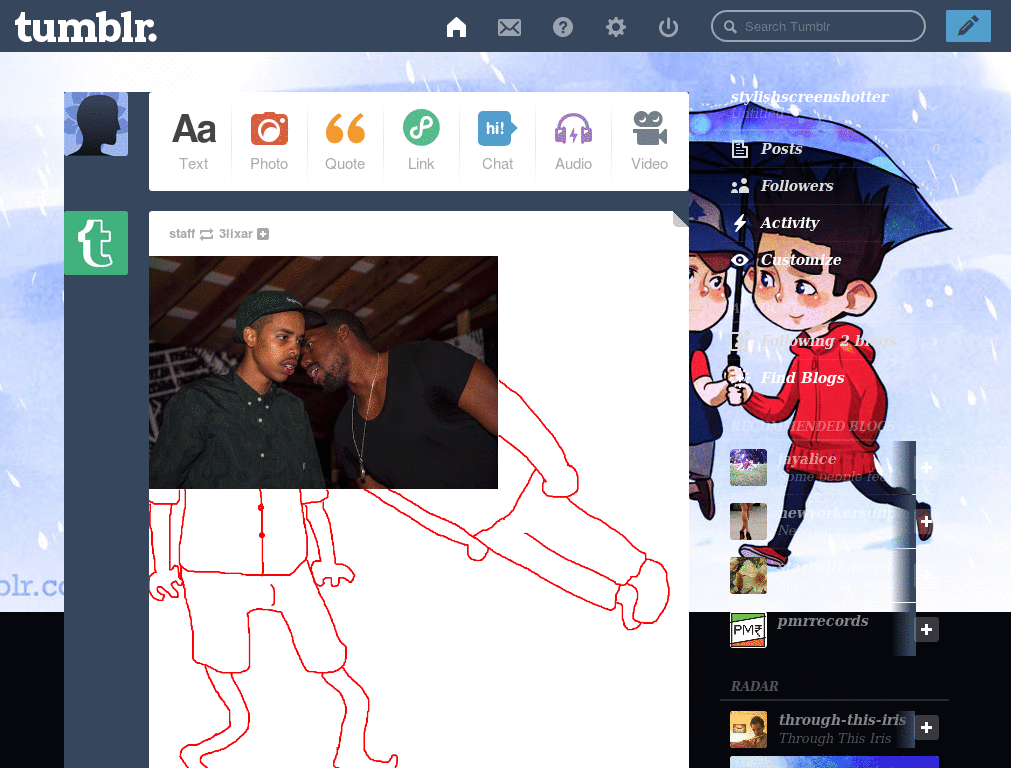
Task: Create a new Quote post
Action: click(x=345, y=141)
